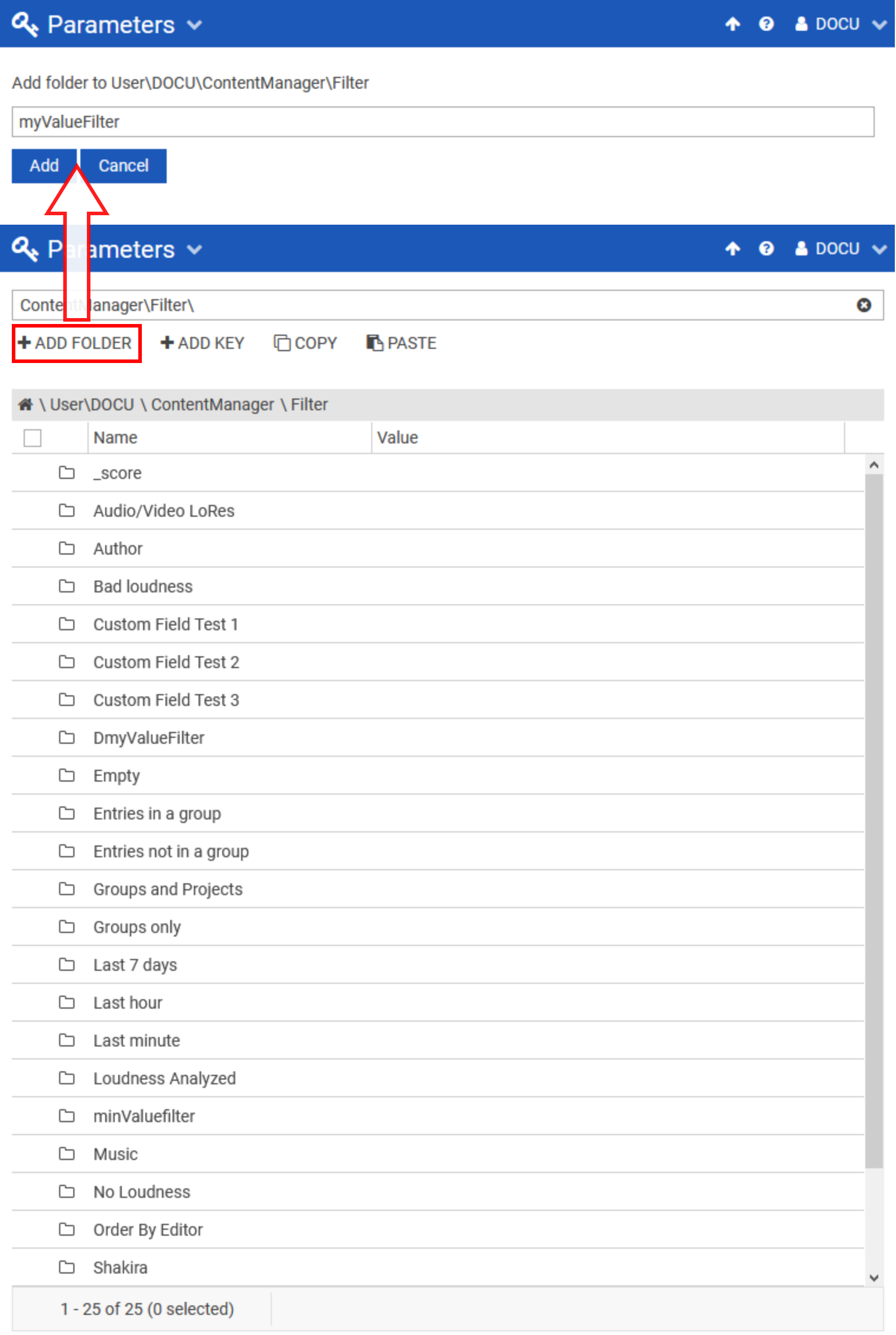896x1335 pixels.
Task: Open folder icon next to Music
Action: coord(67,1153)
